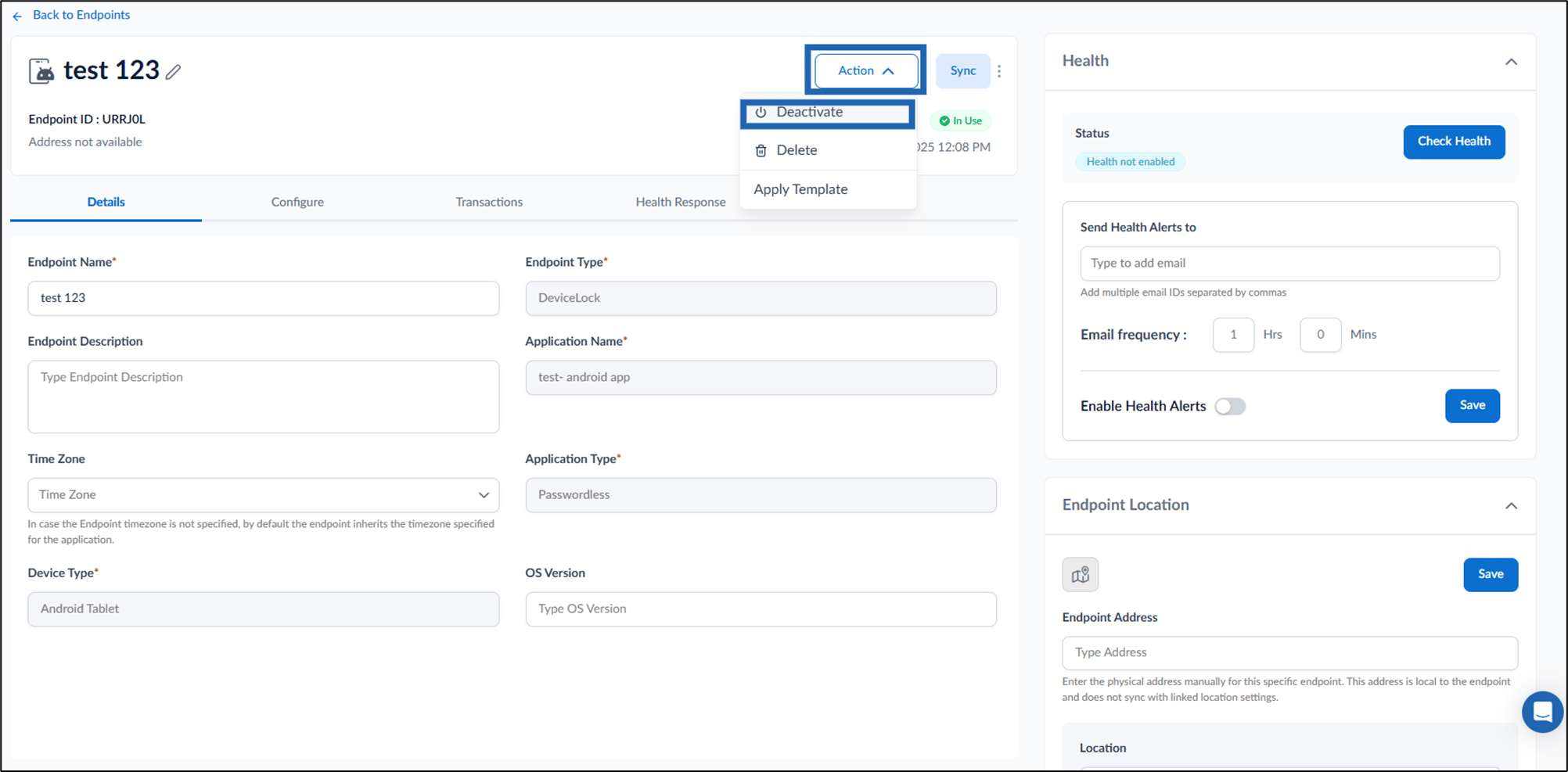Choose Deactivate from the Action menu
The width and height of the screenshot is (1568, 772).
827,113
